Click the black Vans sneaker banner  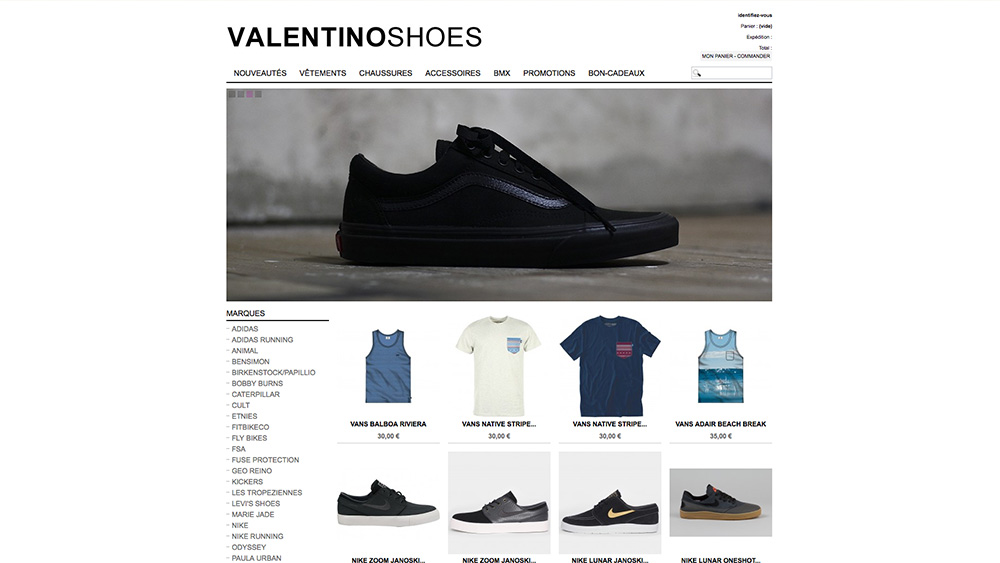pyautogui.click(x=499, y=194)
